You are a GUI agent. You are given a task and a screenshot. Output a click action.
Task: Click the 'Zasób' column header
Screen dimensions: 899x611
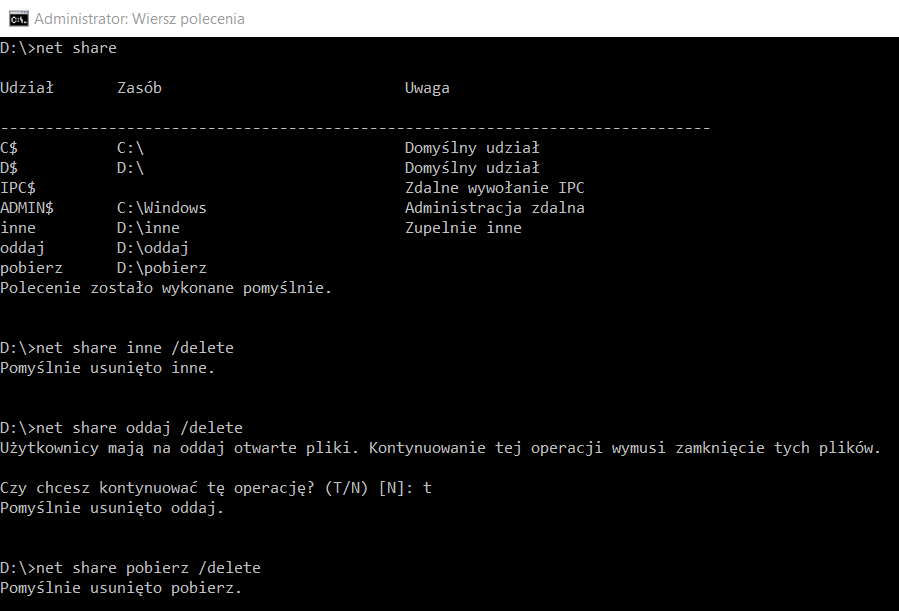[x=139, y=88]
